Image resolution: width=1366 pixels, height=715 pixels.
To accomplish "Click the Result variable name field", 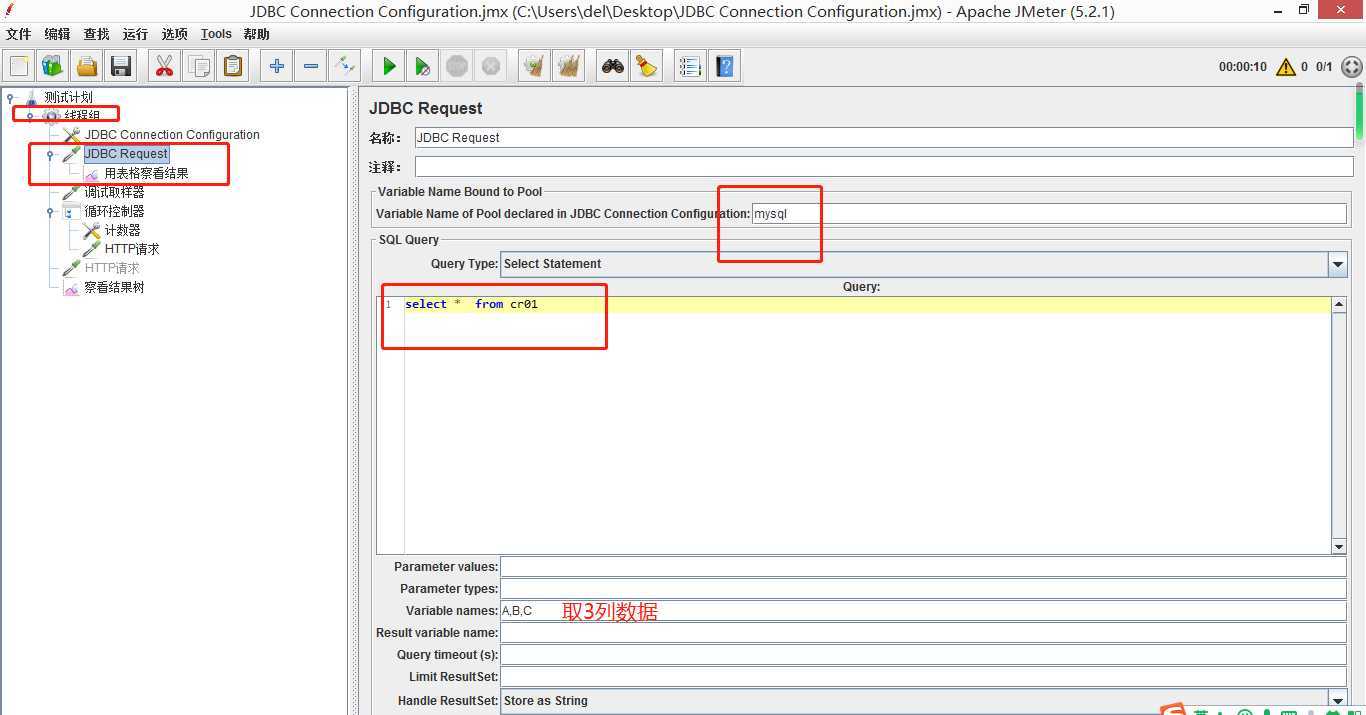I will (923, 633).
